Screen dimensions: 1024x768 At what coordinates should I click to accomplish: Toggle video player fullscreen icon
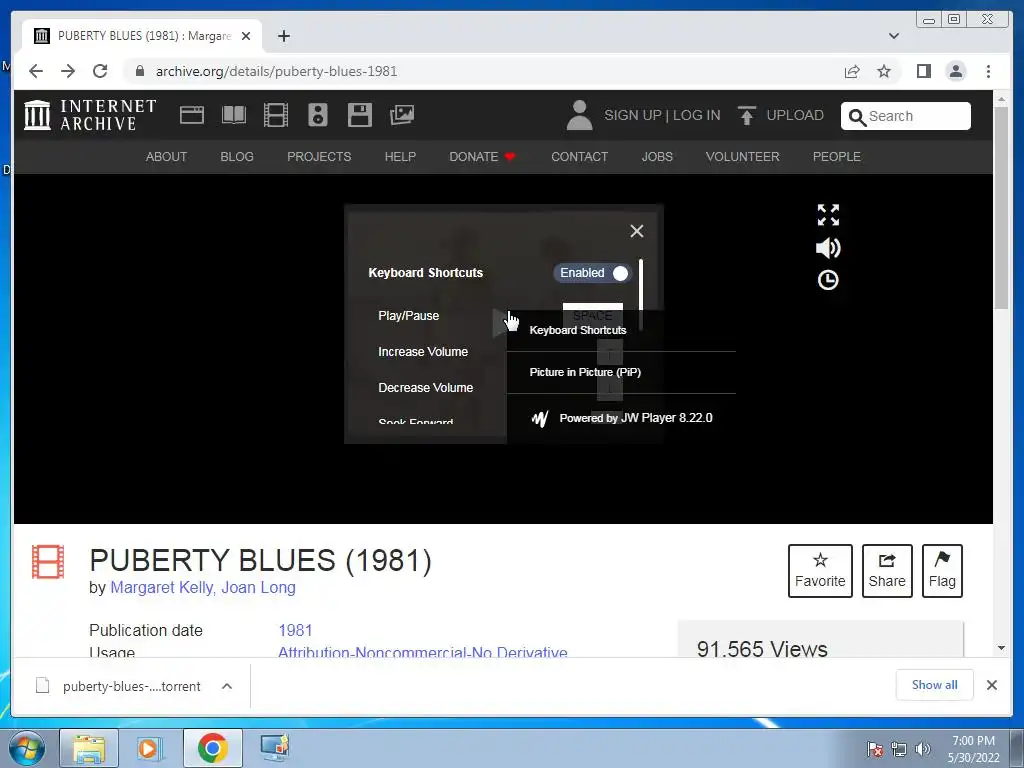828,215
